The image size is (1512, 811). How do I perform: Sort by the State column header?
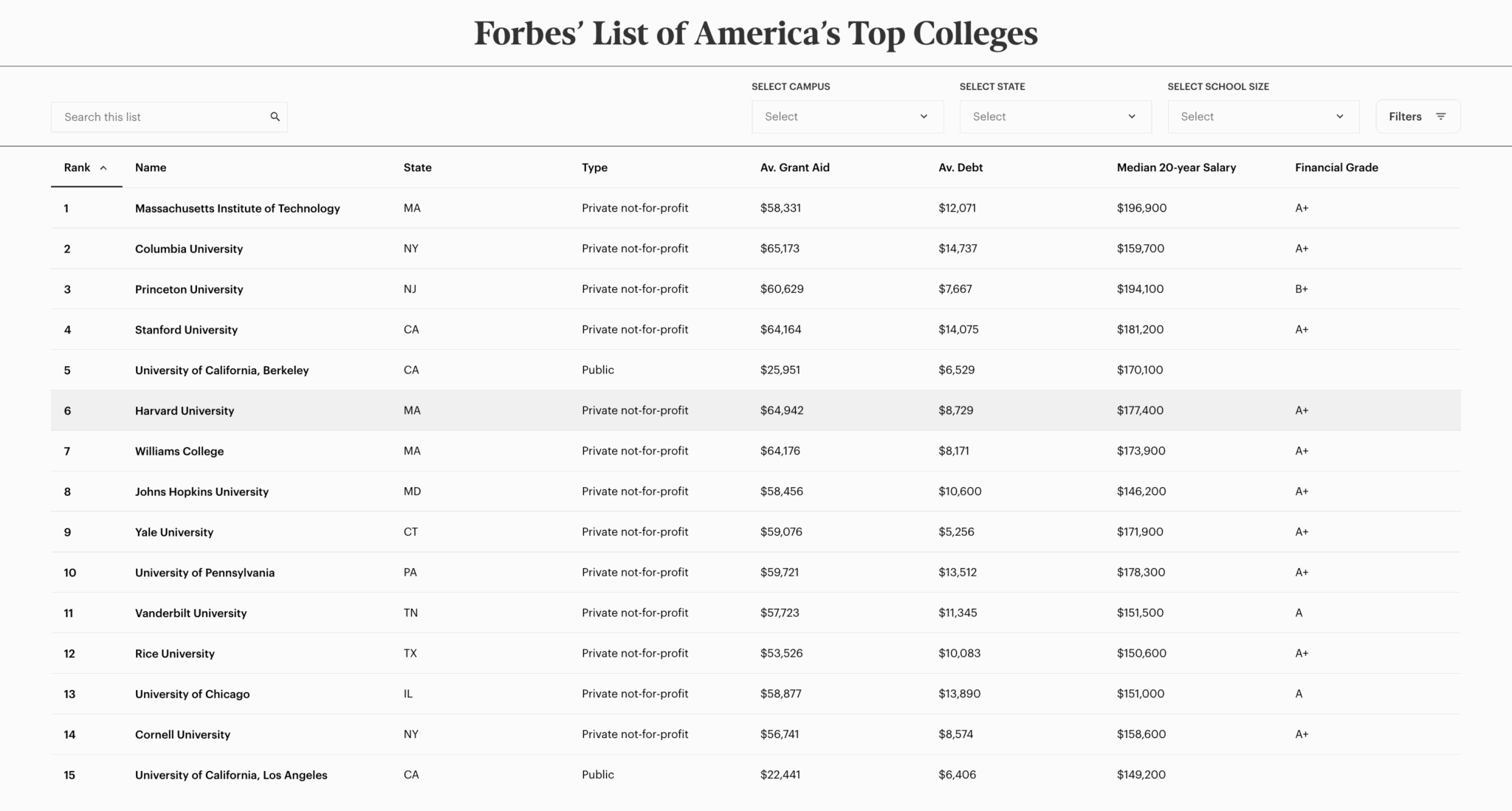(x=417, y=168)
